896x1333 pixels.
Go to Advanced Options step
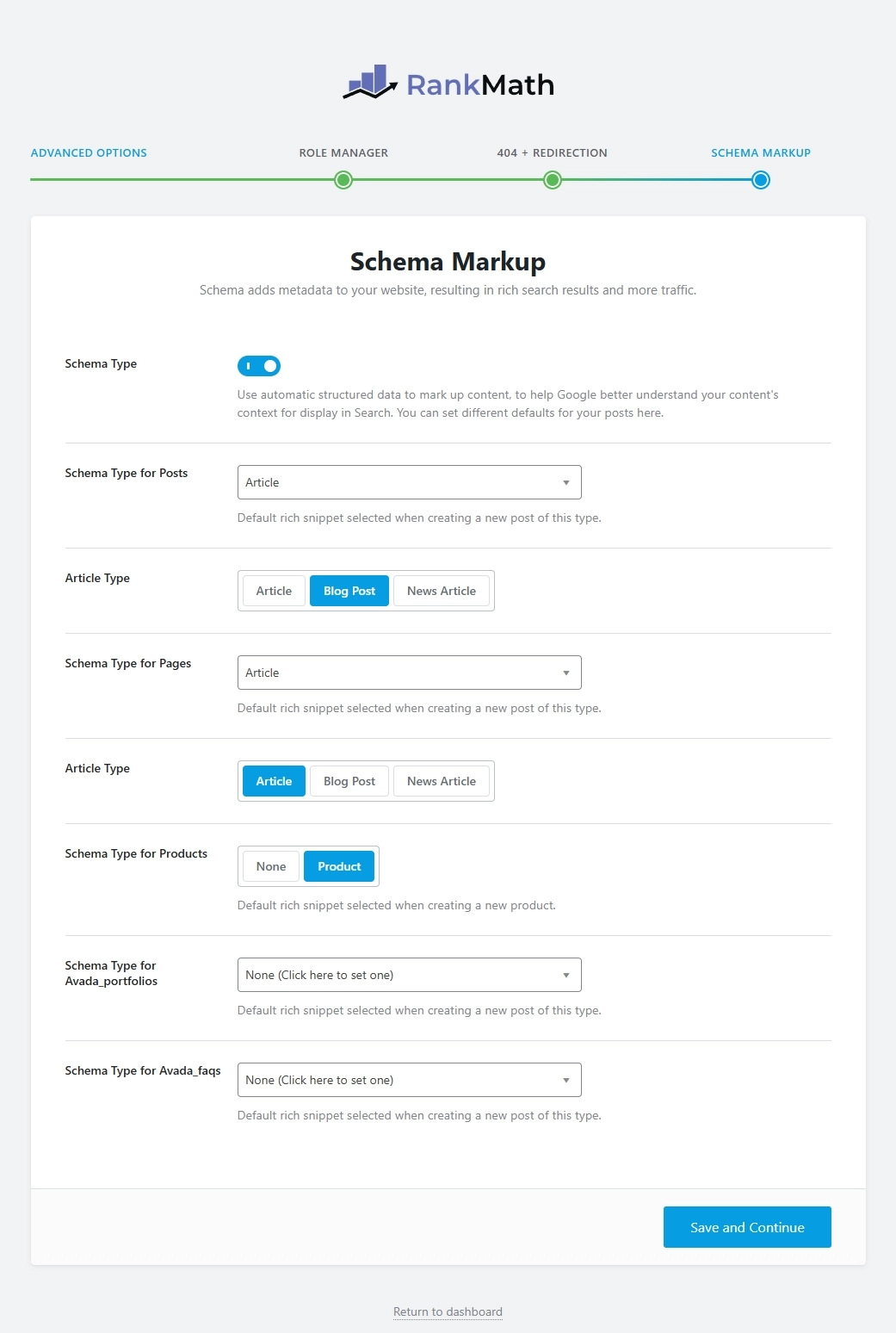(x=89, y=153)
